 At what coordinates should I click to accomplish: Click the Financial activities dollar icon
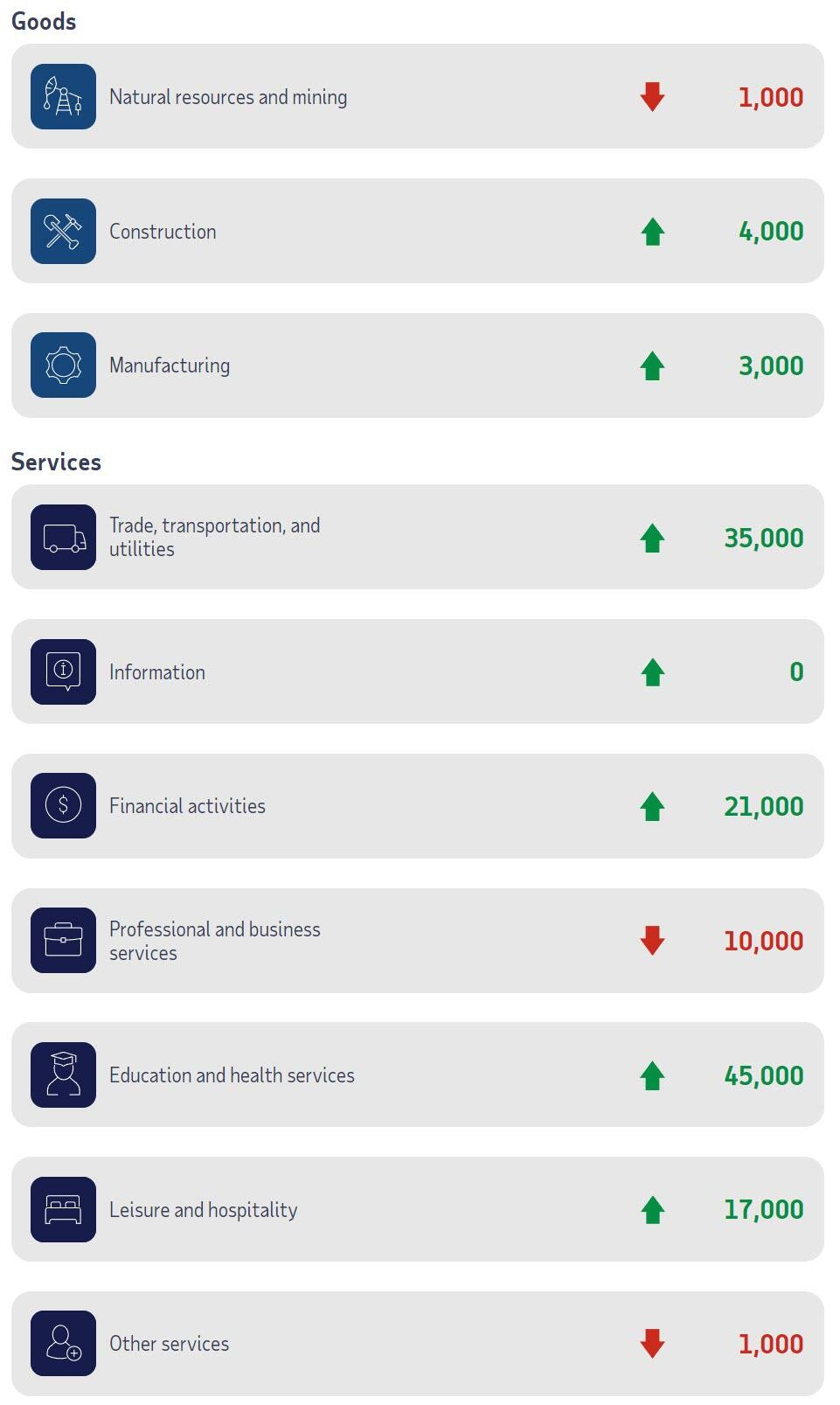click(63, 806)
